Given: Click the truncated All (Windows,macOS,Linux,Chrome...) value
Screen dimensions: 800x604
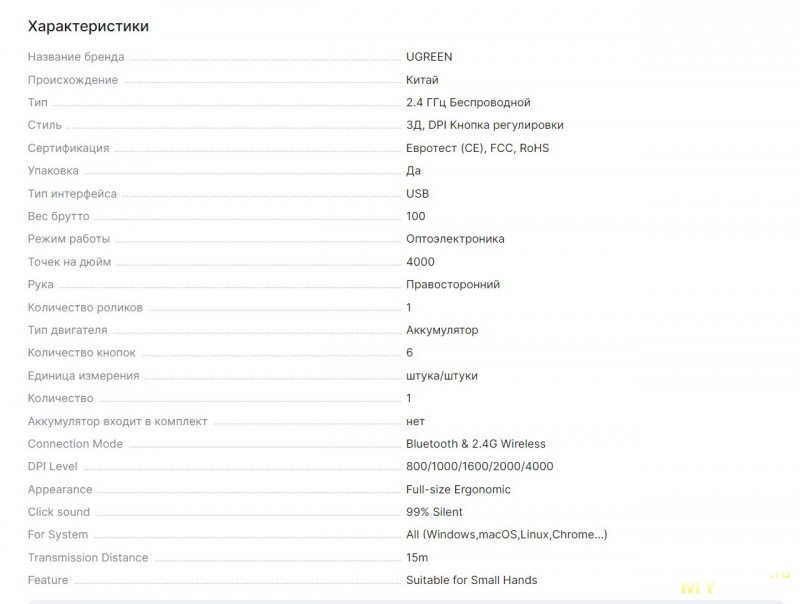Looking at the screenshot, I should coord(506,535).
